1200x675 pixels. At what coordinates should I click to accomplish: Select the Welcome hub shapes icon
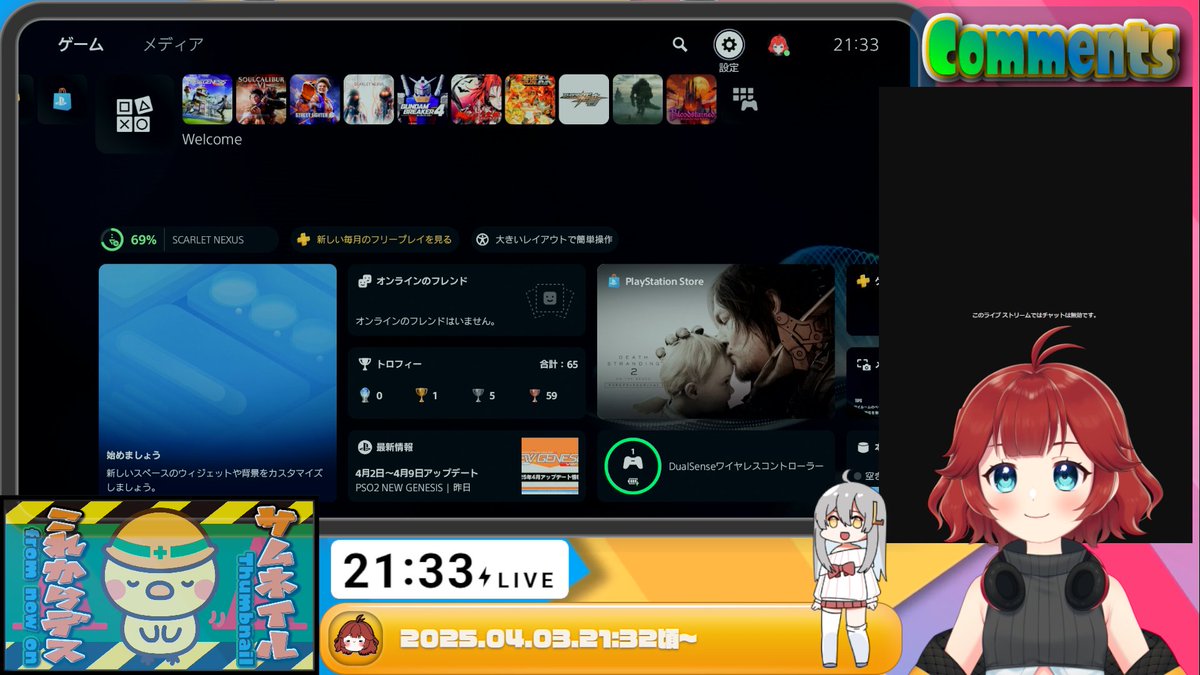pyautogui.click(x=133, y=114)
